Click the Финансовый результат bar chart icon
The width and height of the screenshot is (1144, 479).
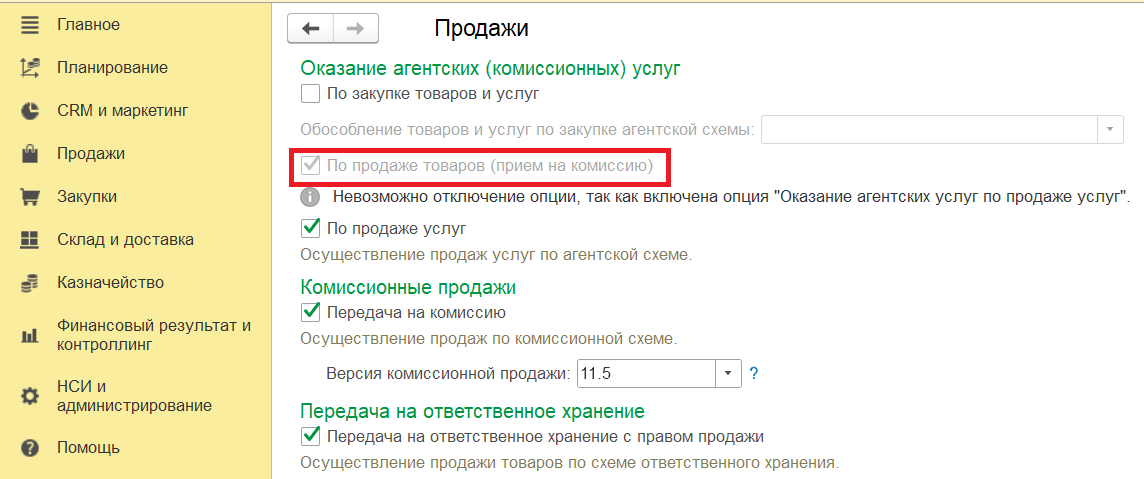coord(30,336)
